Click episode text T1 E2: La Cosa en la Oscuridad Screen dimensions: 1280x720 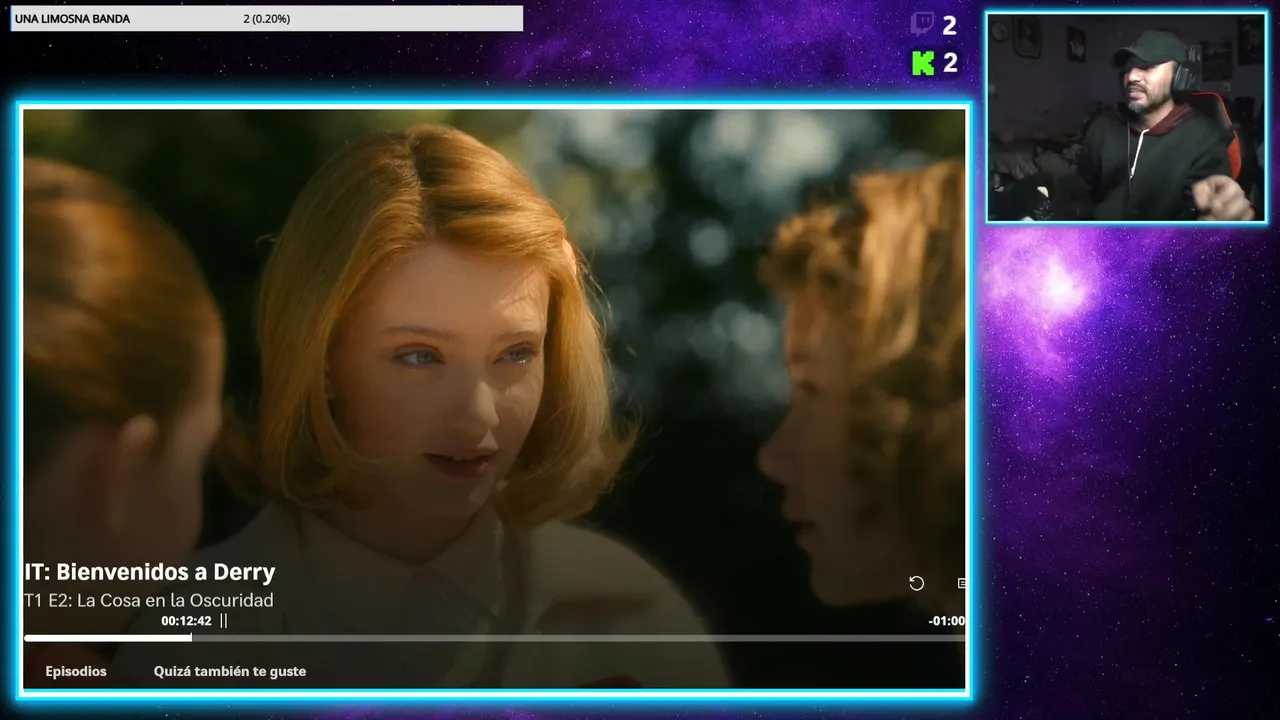click(x=149, y=600)
